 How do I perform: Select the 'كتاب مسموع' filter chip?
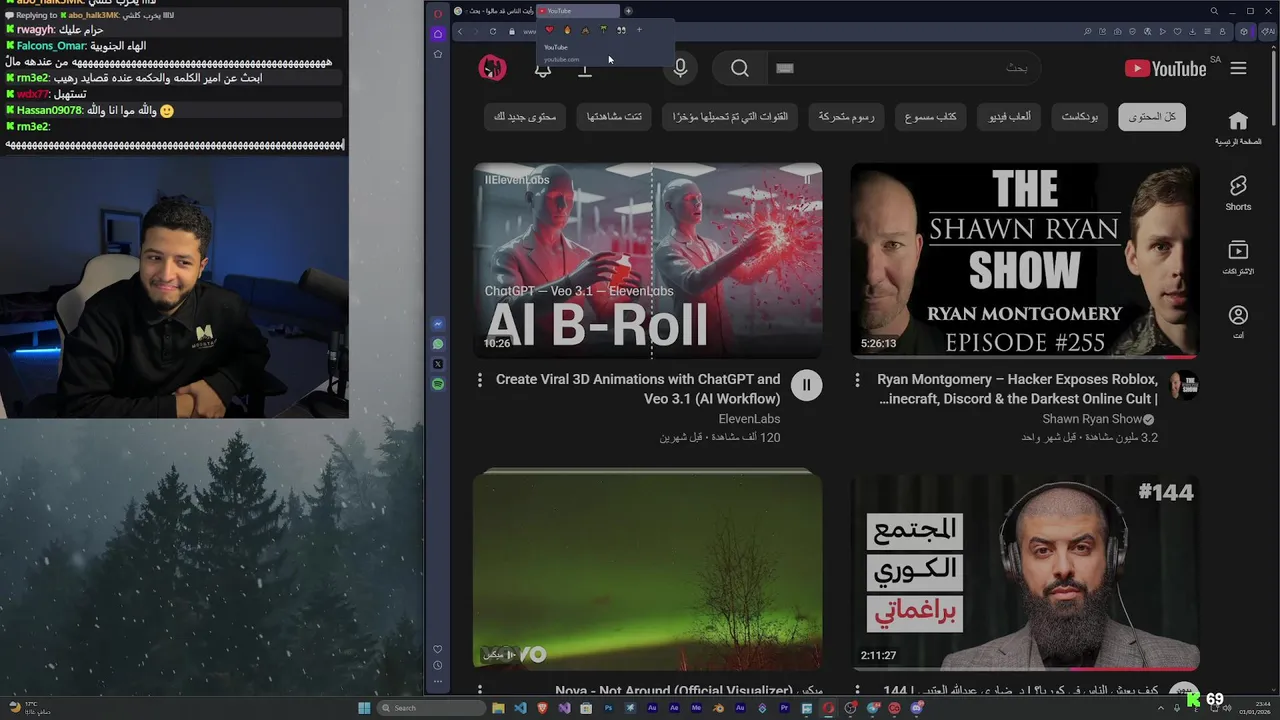click(x=931, y=117)
